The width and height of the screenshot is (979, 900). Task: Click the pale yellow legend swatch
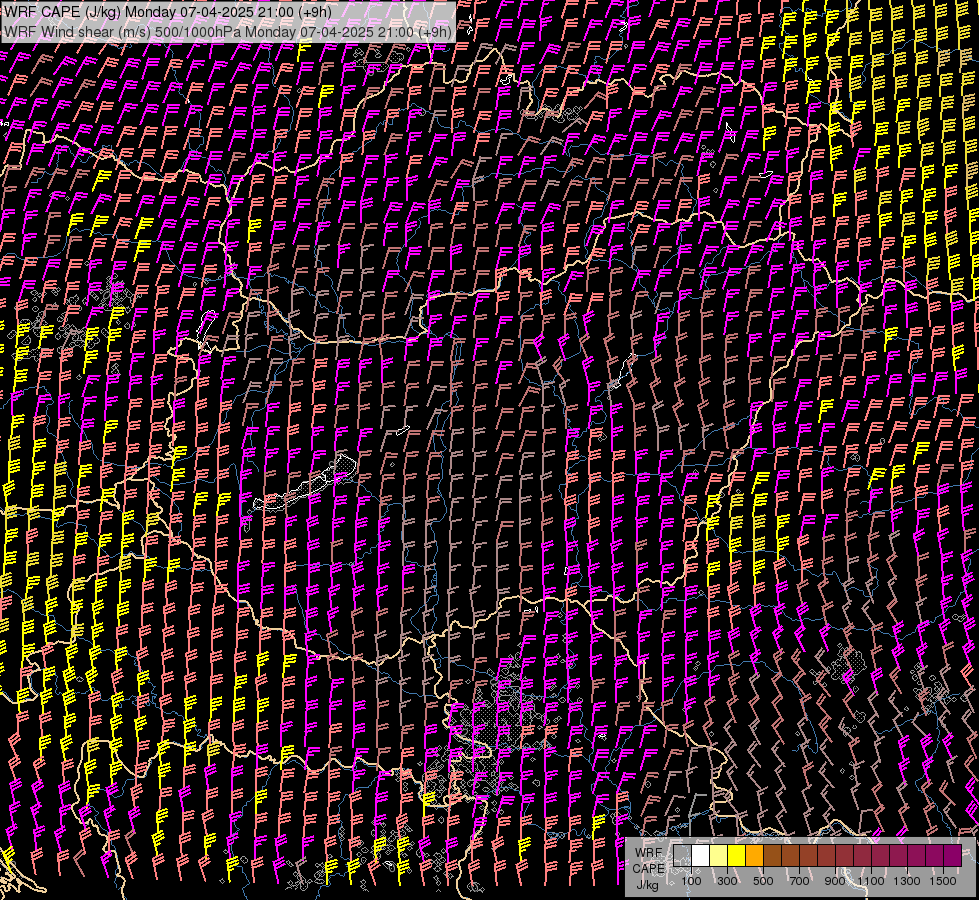click(x=719, y=855)
